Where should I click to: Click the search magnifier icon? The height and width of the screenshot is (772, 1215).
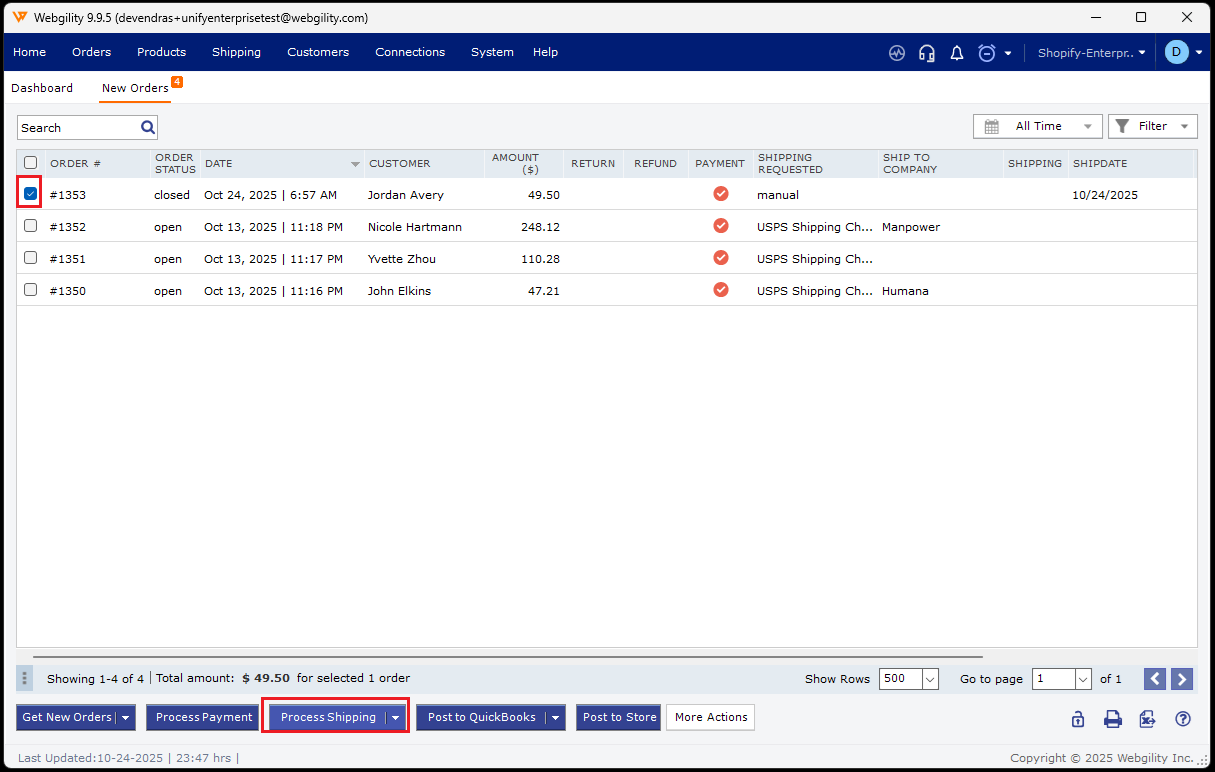click(148, 127)
